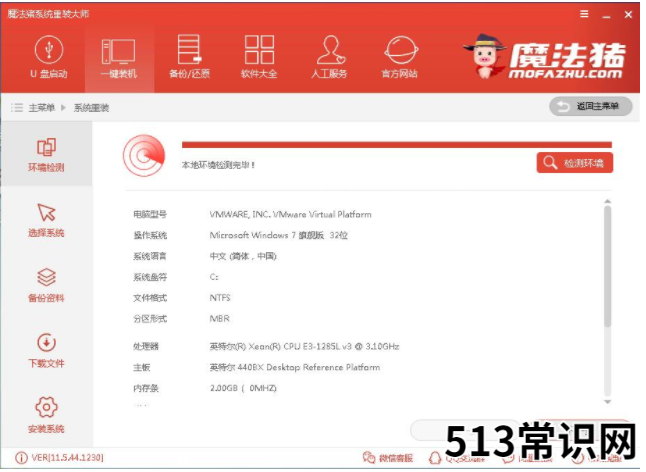Click the 2.00GB memory value

click(243, 388)
